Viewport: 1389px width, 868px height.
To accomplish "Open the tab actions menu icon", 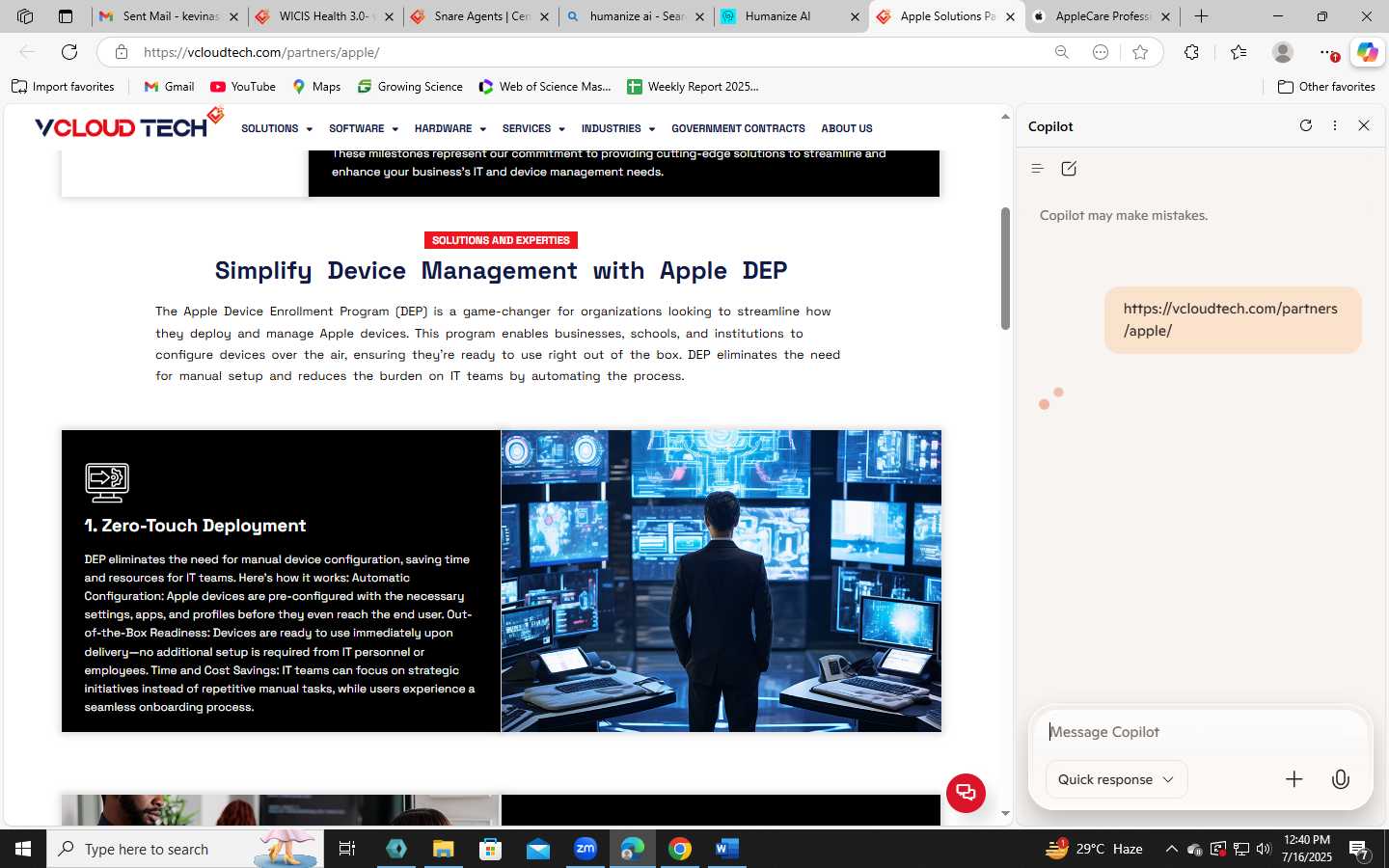I will pyautogui.click(x=66, y=16).
